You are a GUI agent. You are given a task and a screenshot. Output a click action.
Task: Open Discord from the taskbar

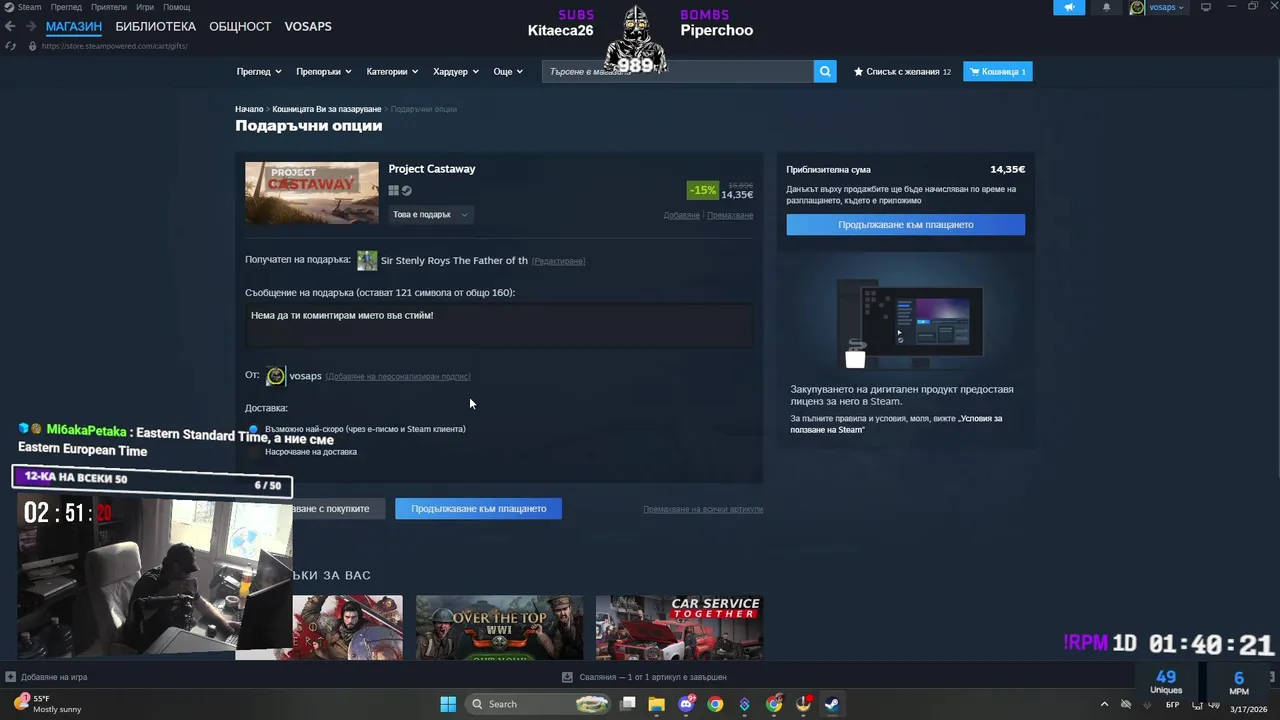(686, 704)
